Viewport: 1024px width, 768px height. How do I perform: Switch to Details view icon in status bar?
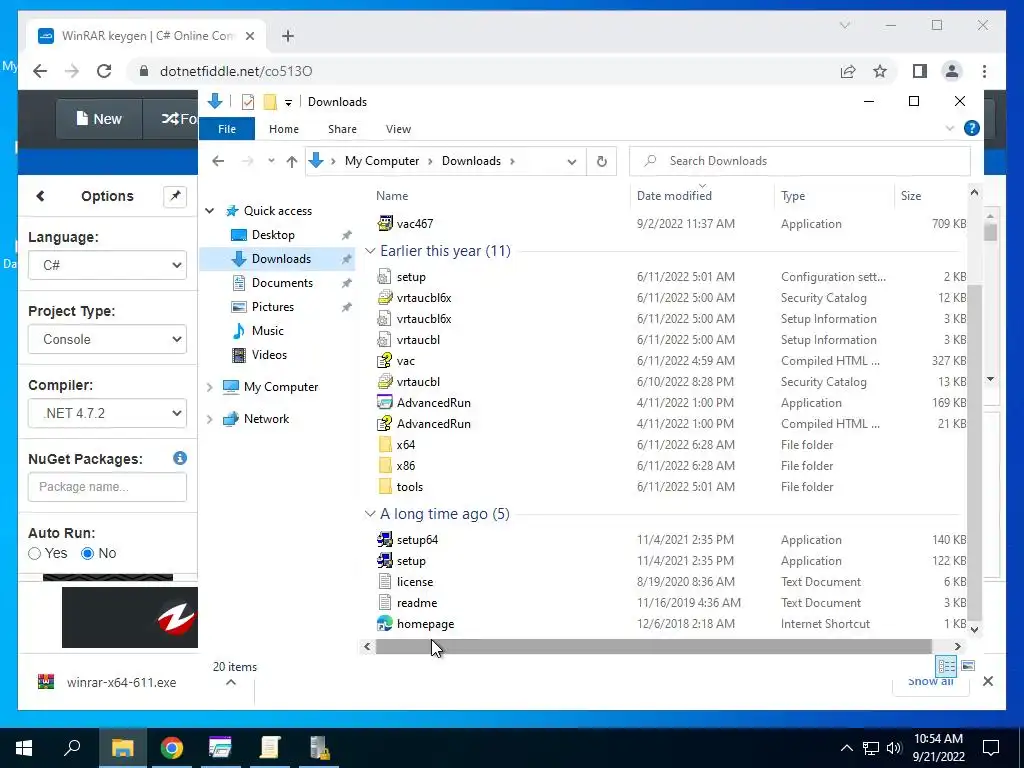[x=946, y=666]
